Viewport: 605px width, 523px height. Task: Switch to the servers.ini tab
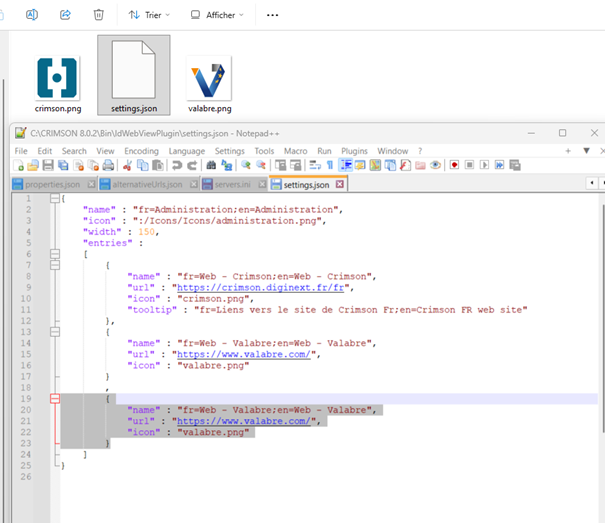click(230, 184)
